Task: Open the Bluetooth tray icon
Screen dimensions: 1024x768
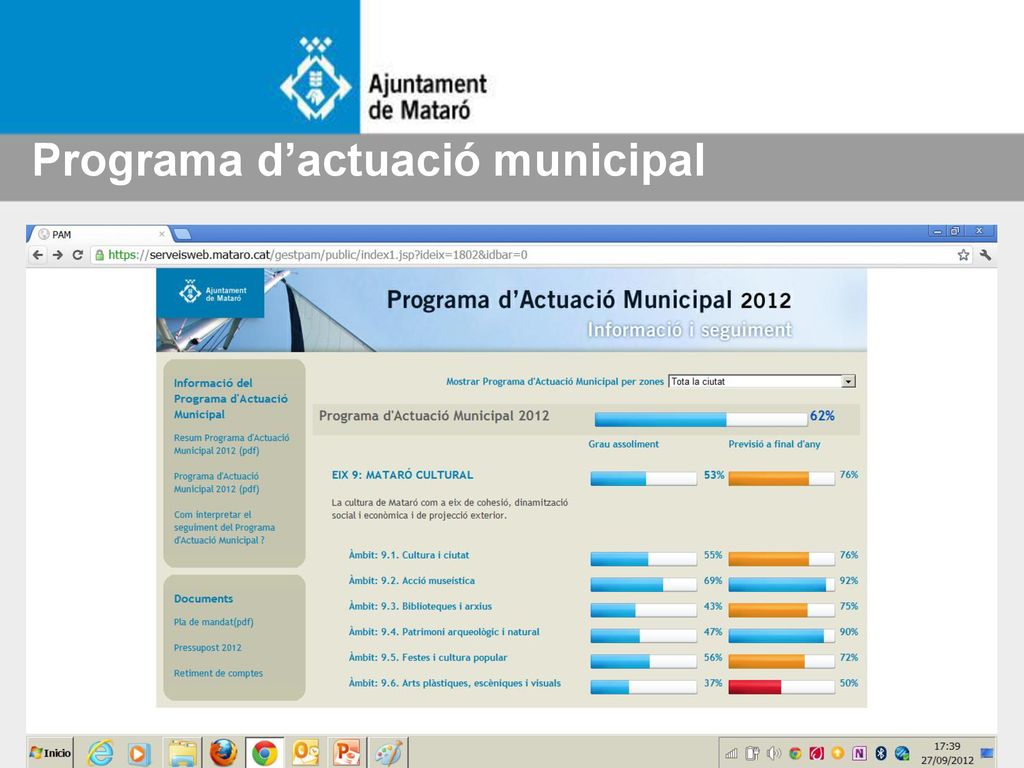Action: [x=880, y=754]
